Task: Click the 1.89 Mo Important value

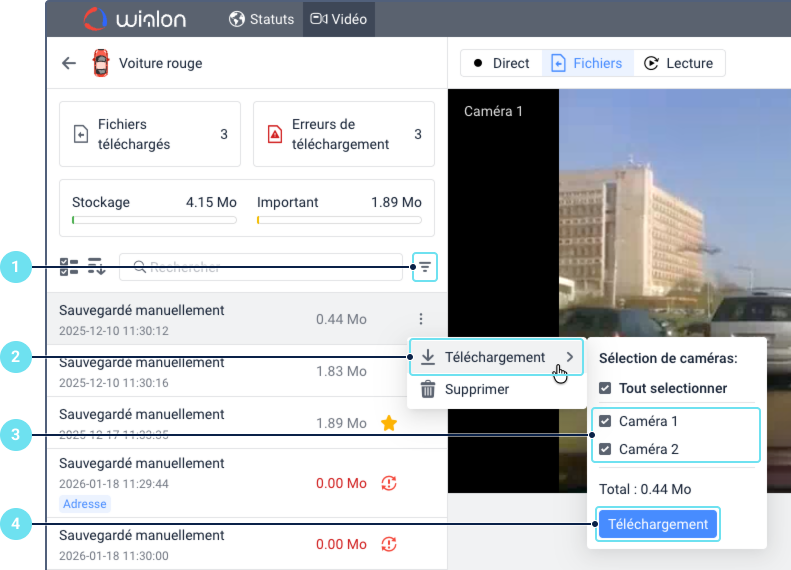Action: click(397, 202)
